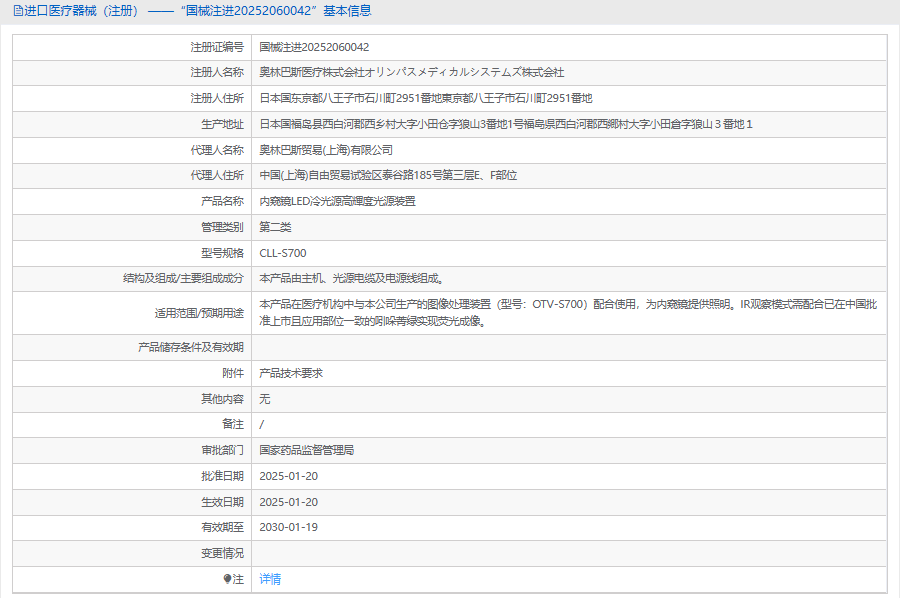Select intended use text mentioning OTV-S700

coord(568,312)
